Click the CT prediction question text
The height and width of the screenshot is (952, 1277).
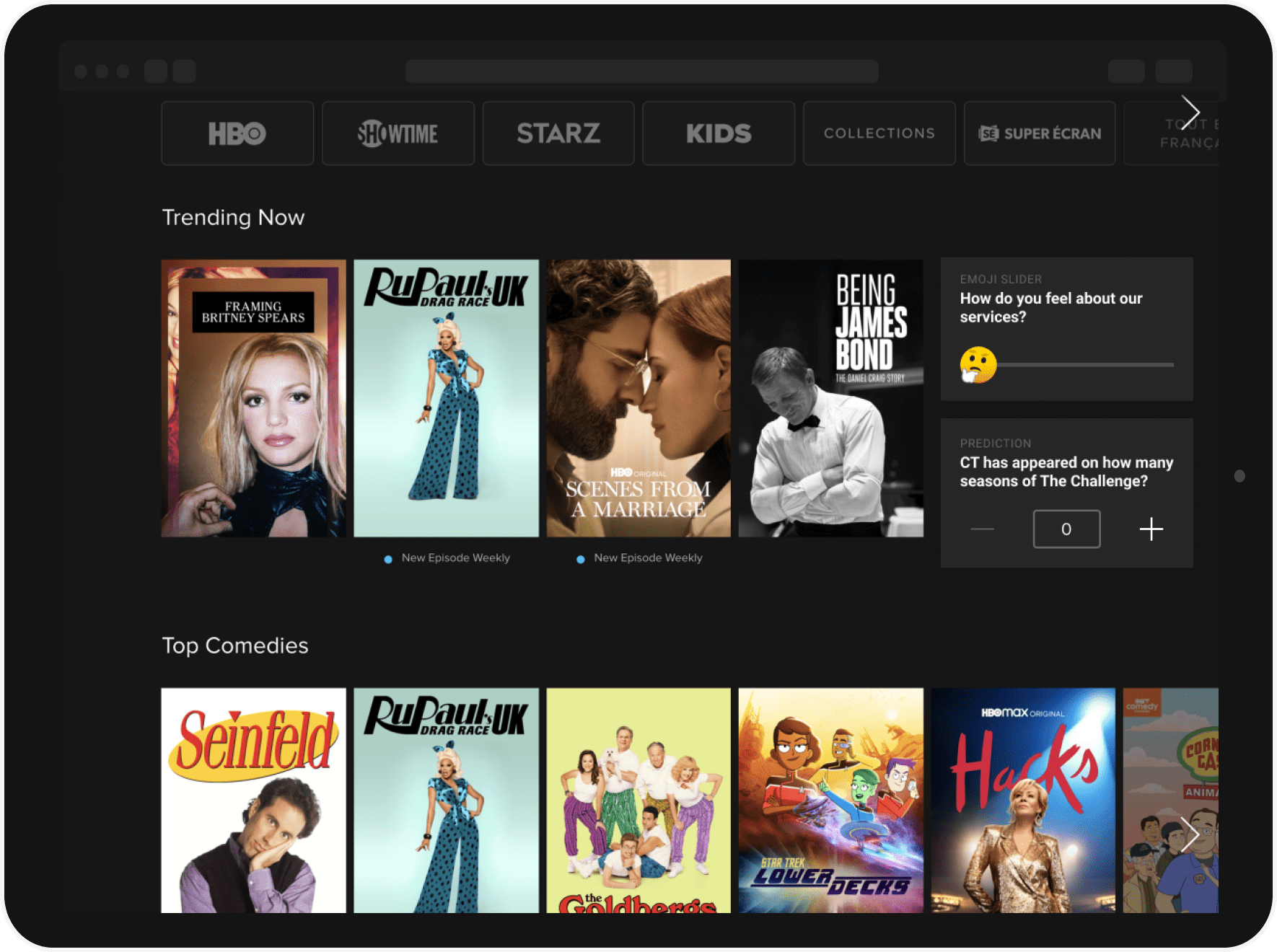pos(1066,472)
